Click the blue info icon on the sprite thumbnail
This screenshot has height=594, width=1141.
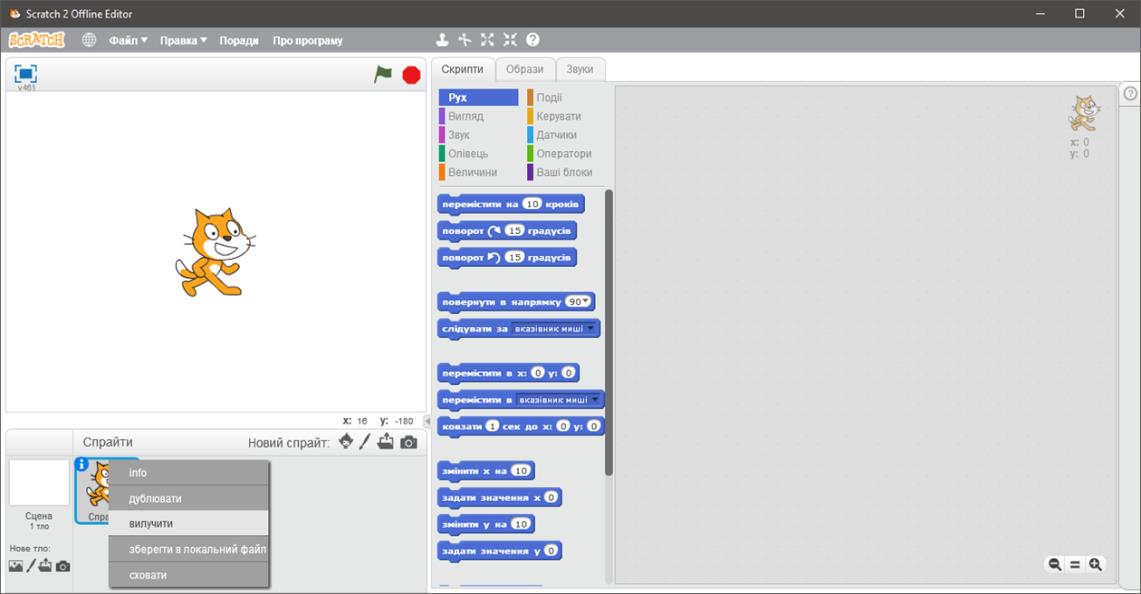coord(82,464)
